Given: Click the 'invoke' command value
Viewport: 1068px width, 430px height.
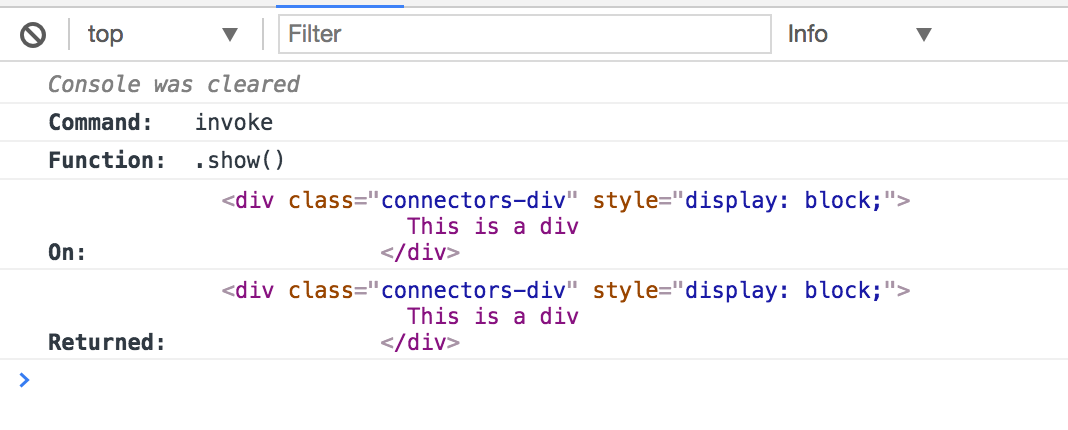Looking at the screenshot, I should tap(233, 123).
